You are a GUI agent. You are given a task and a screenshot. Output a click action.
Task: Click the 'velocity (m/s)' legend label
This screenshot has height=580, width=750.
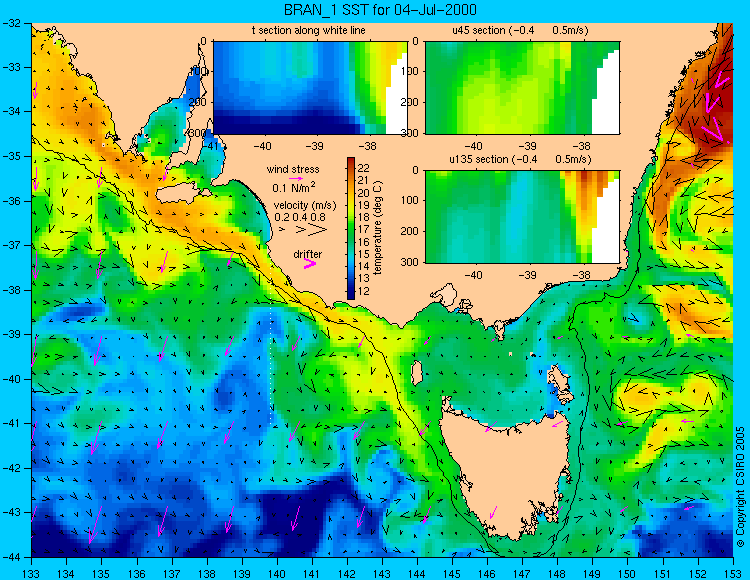[305, 206]
